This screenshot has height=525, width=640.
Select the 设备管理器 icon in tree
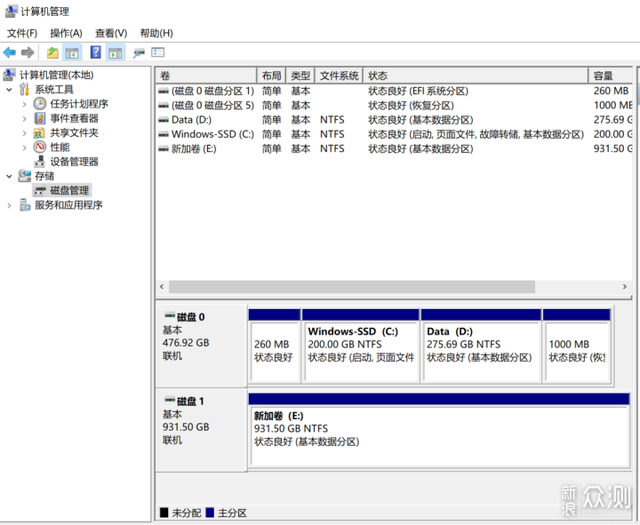tap(40, 162)
